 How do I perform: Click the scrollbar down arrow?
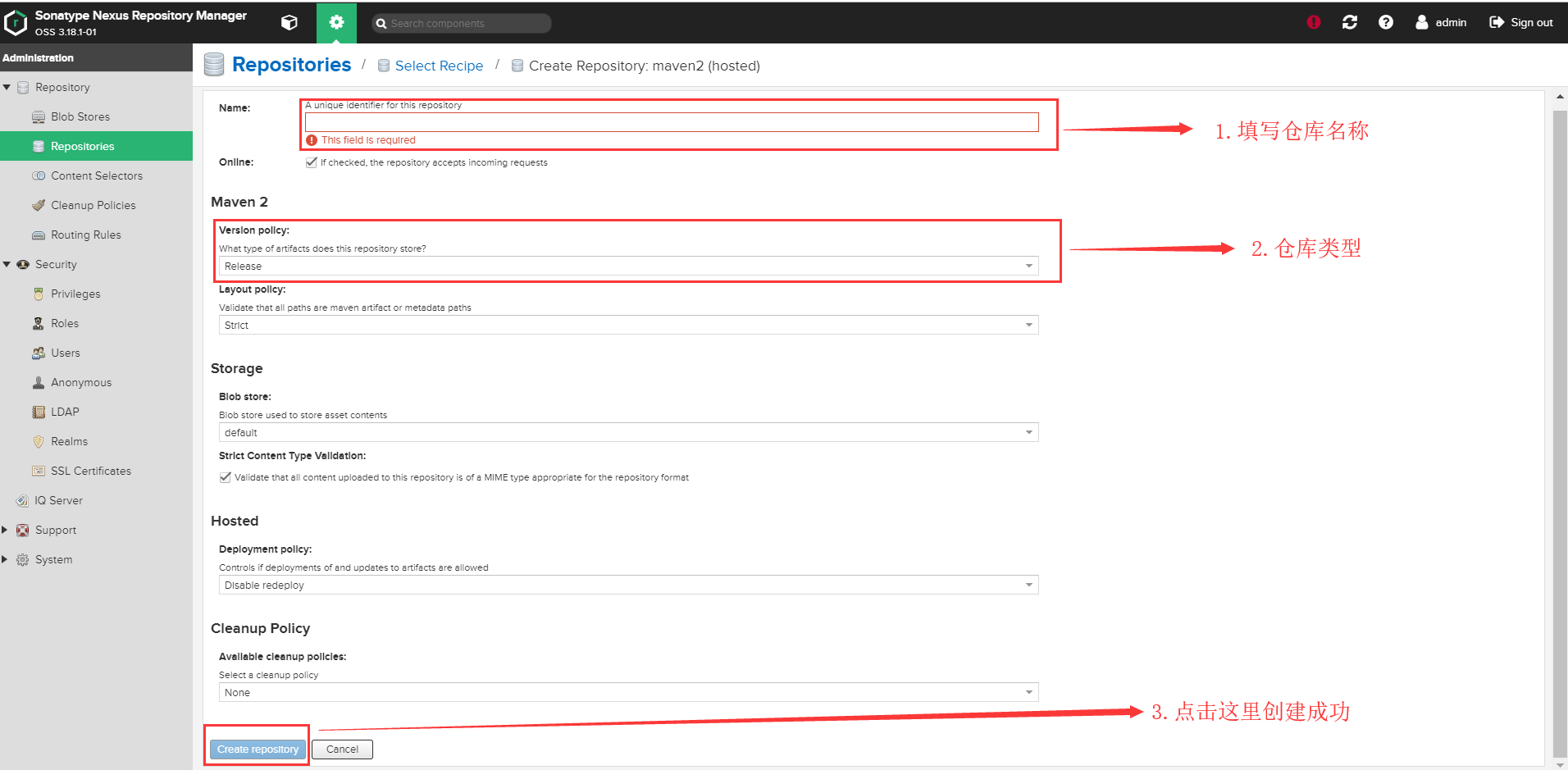[1560, 764]
